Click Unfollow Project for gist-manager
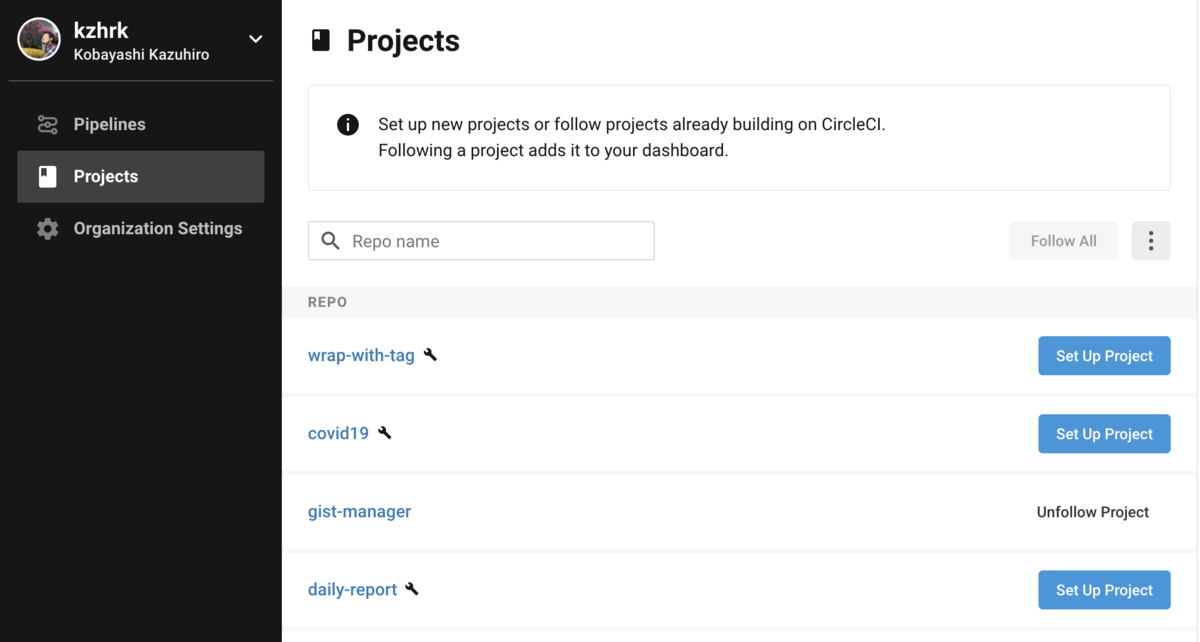Image resolution: width=1200 pixels, height=642 pixels. (1092, 512)
